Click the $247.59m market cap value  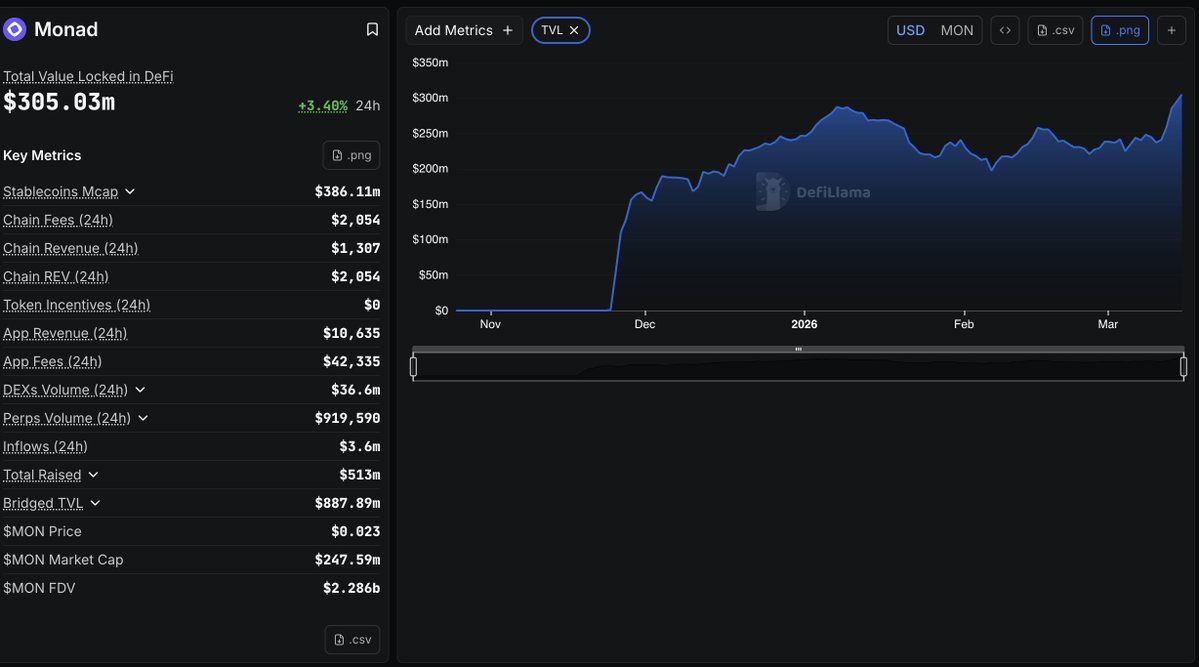point(347,559)
